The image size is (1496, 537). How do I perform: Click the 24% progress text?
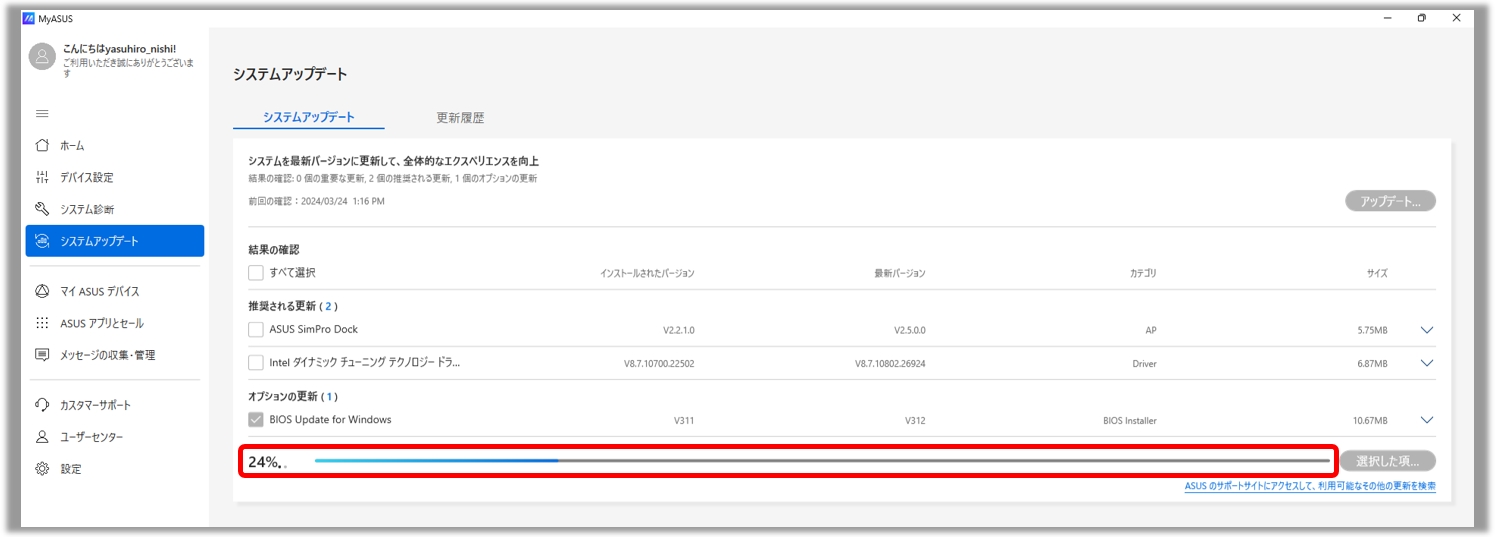[x=265, y=462]
